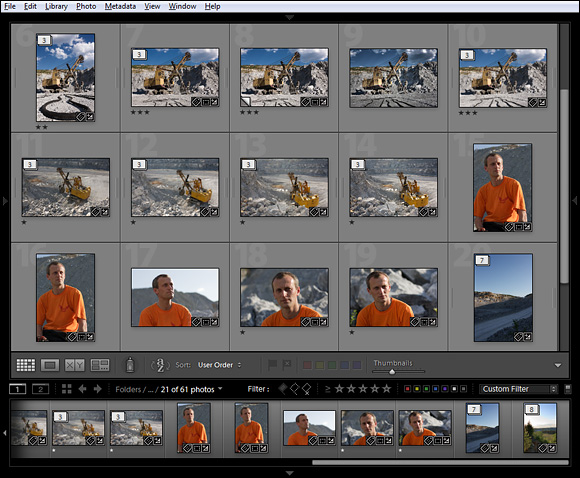The width and height of the screenshot is (580, 478).
Task: Toggle the red color label filter
Action: (x=408, y=389)
